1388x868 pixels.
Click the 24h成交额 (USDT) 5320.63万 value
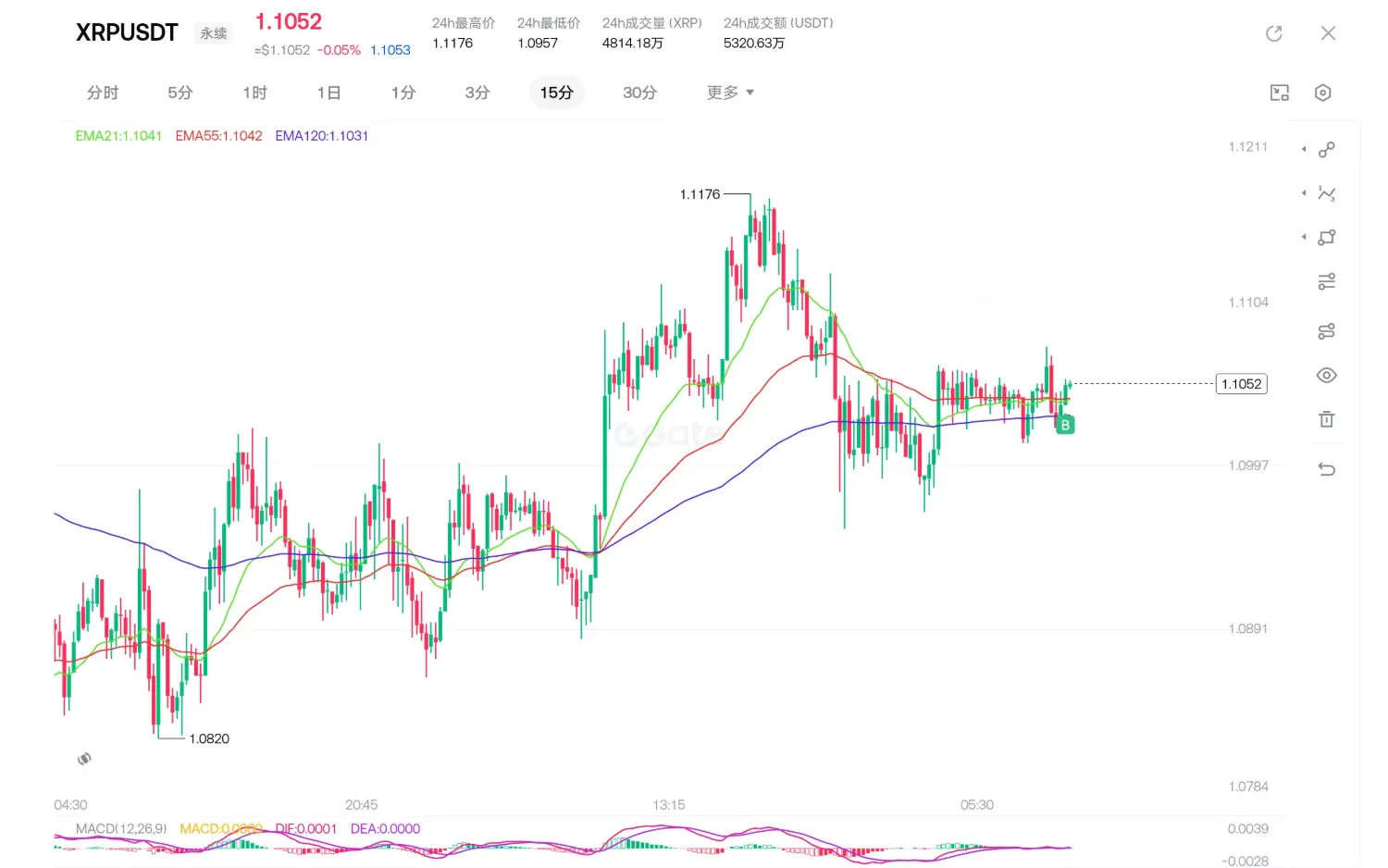coord(754,43)
